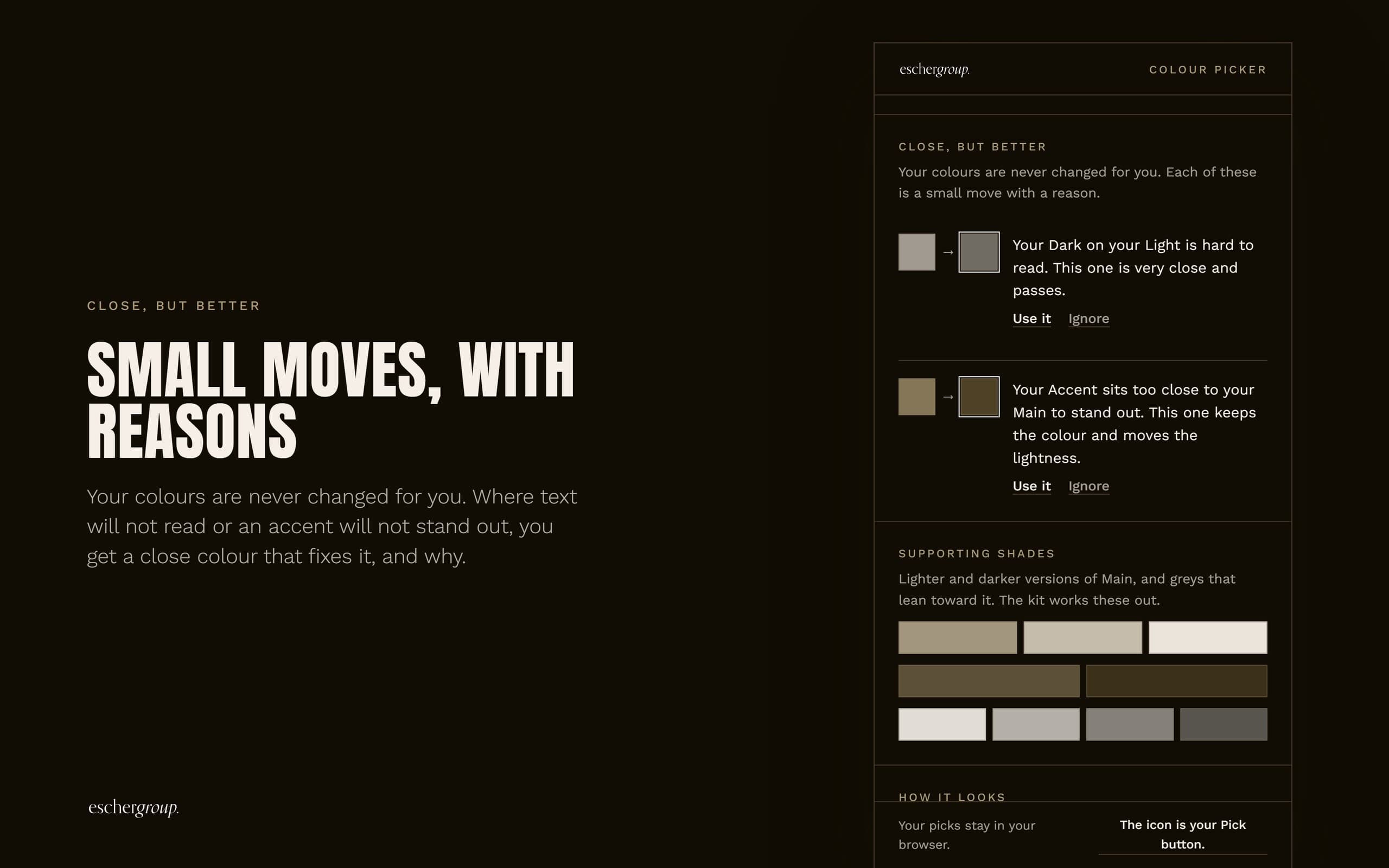Click 'Your Dark on your Light is hard to read' text
The image size is (1389, 868).
pos(1133,268)
